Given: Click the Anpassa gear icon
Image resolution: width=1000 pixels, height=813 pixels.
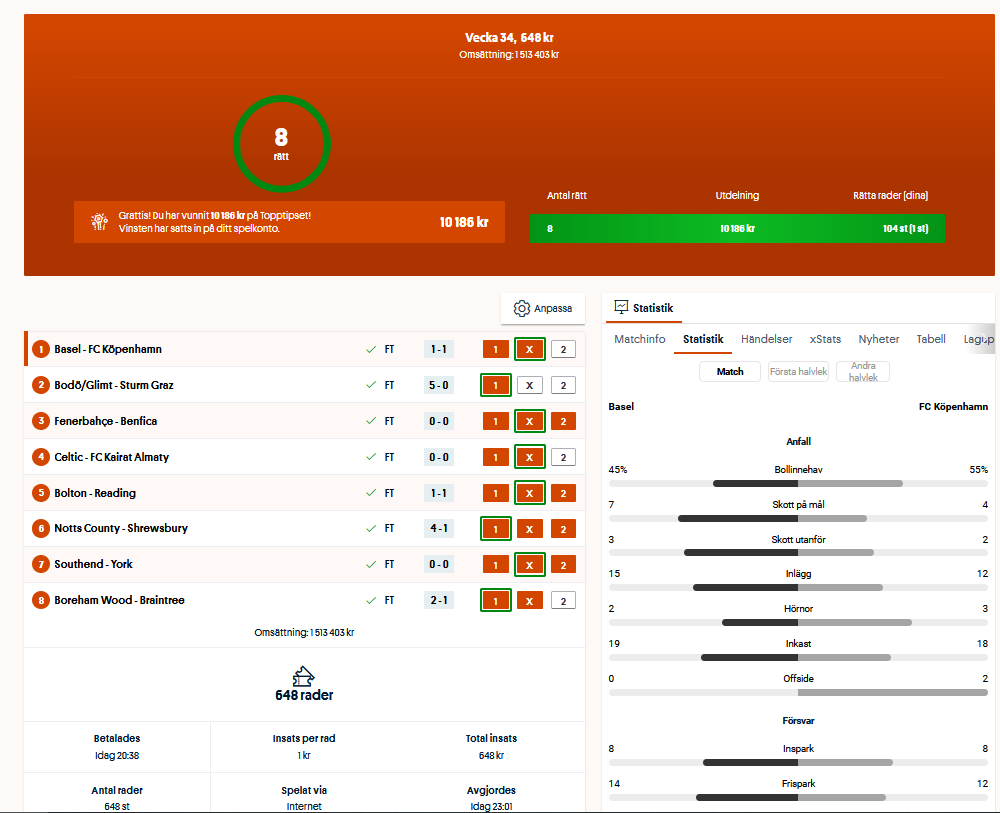Looking at the screenshot, I should (x=522, y=309).
